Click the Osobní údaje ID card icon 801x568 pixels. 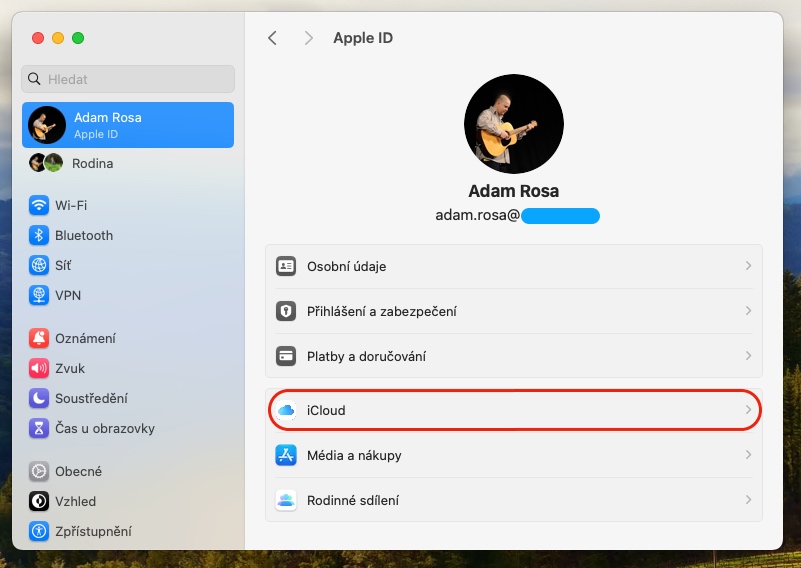[286, 266]
